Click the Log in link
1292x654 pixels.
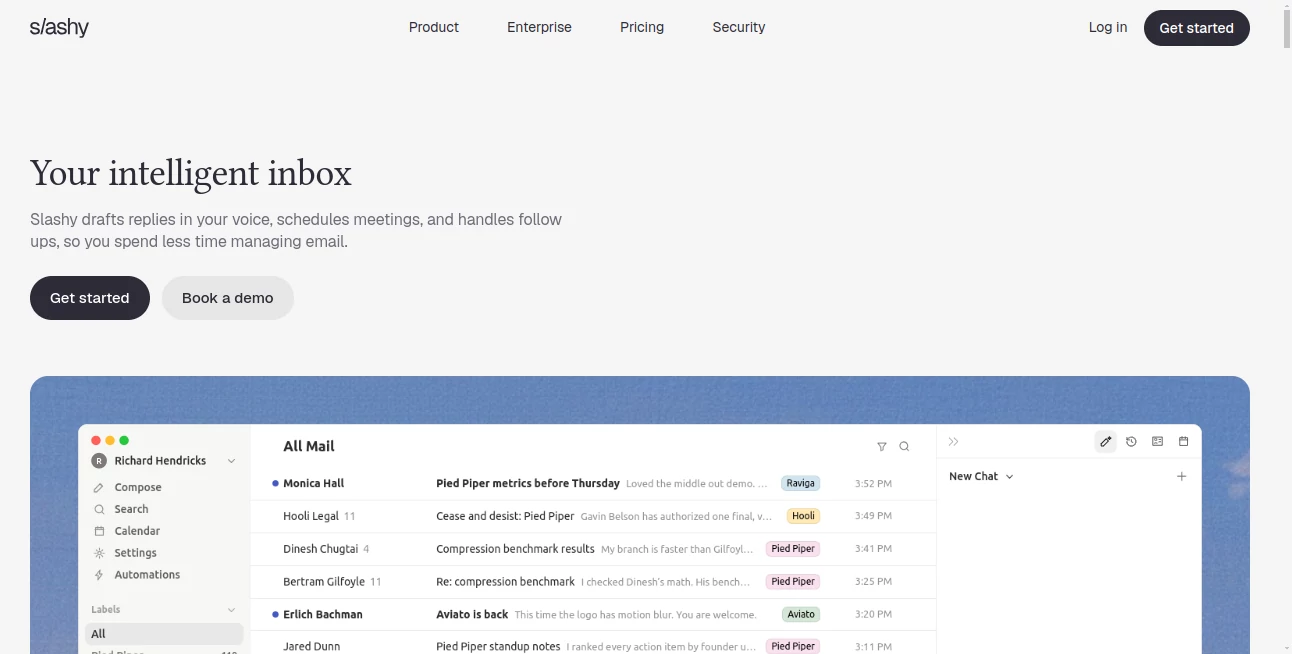click(1108, 28)
